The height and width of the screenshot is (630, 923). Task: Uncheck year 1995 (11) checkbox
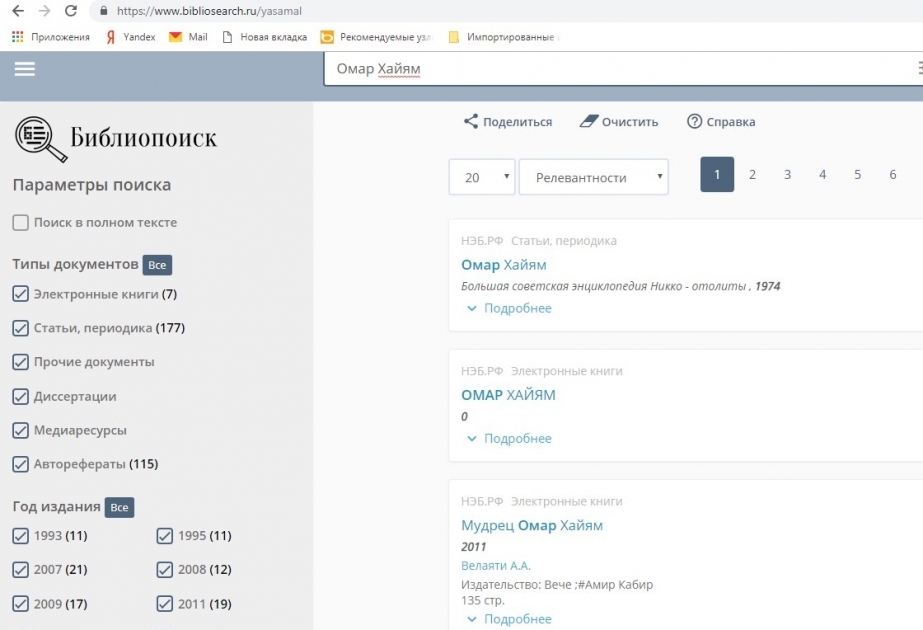click(x=165, y=536)
